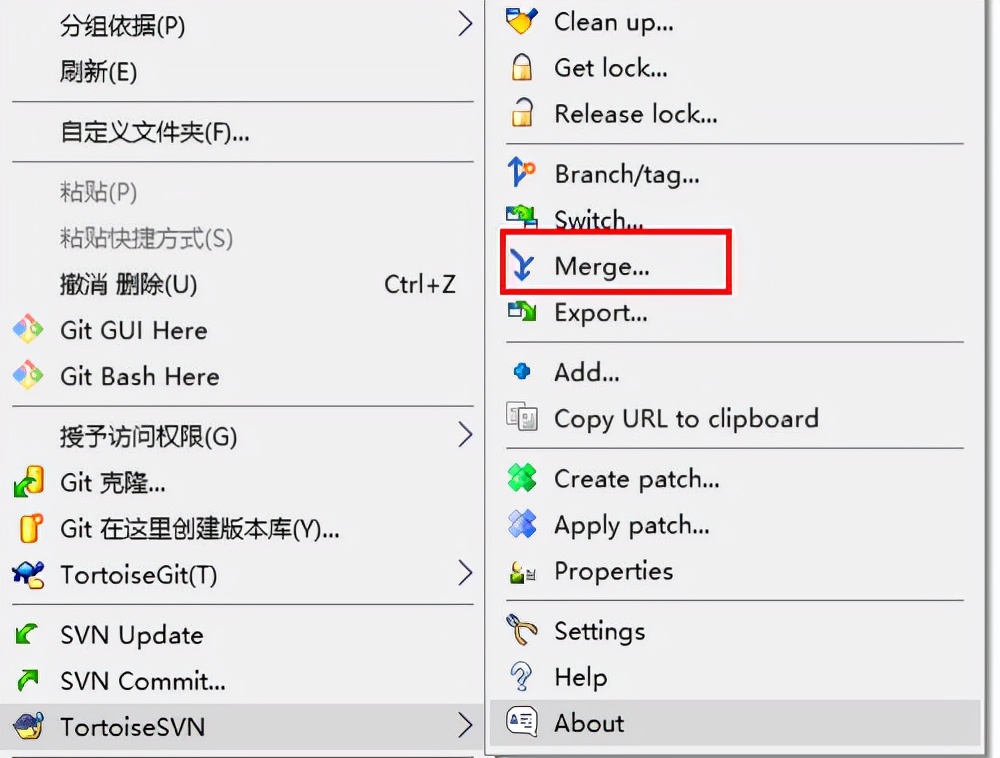This screenshot has width=1000, height=758.
Task: Expand the 分组依据(P) submenu chevron
Action: (x=466, y=24)
